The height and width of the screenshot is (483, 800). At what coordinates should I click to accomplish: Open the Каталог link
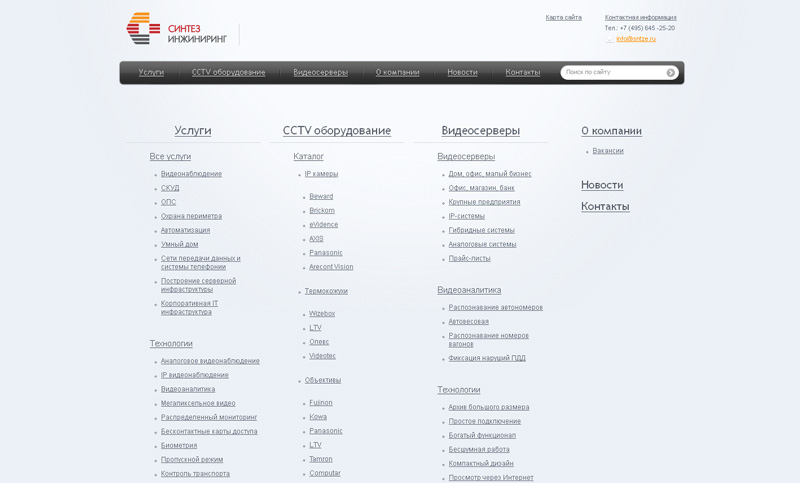[x=308, y=157]
